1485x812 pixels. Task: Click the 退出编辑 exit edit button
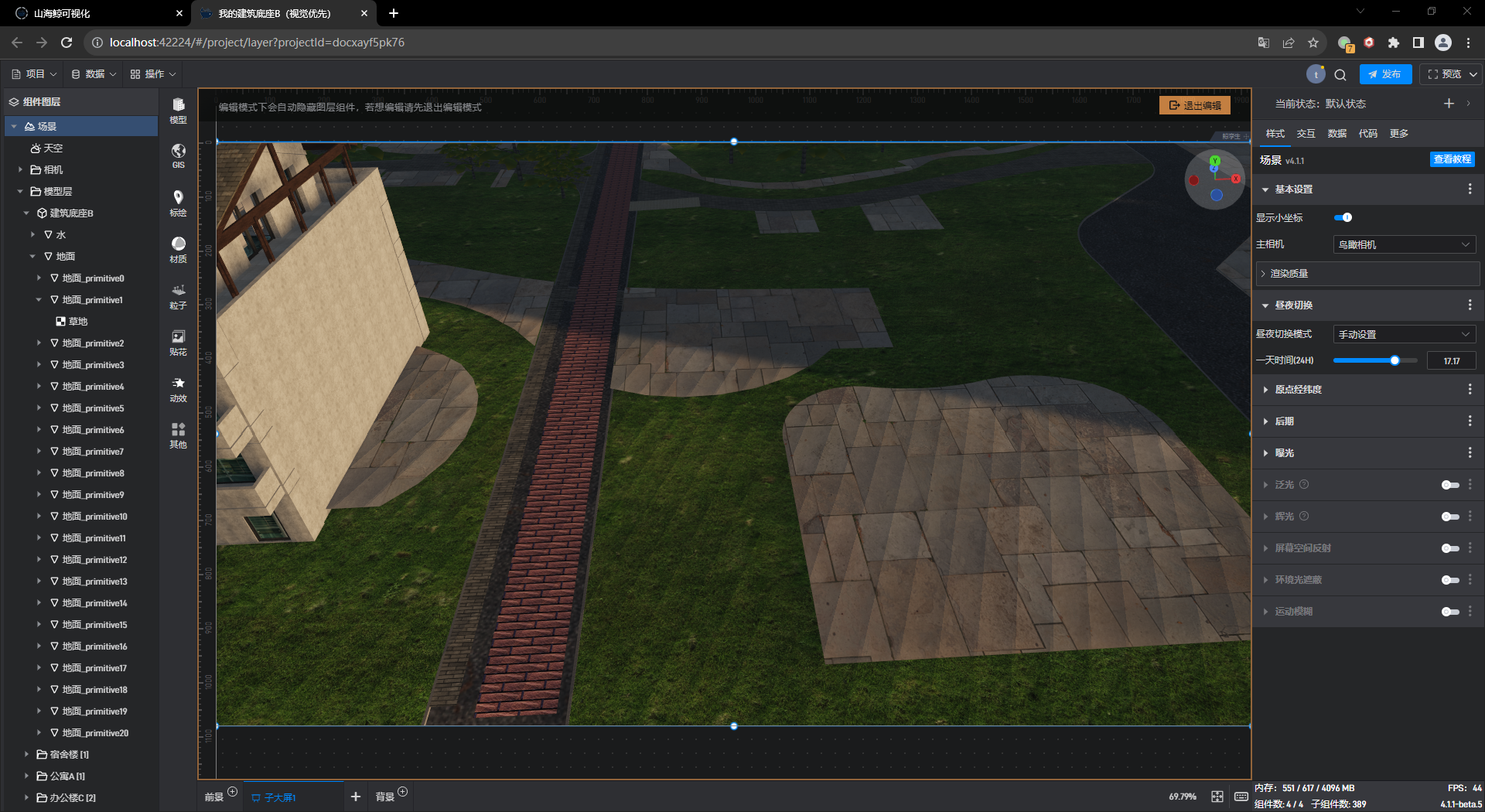pos(1195,105)
